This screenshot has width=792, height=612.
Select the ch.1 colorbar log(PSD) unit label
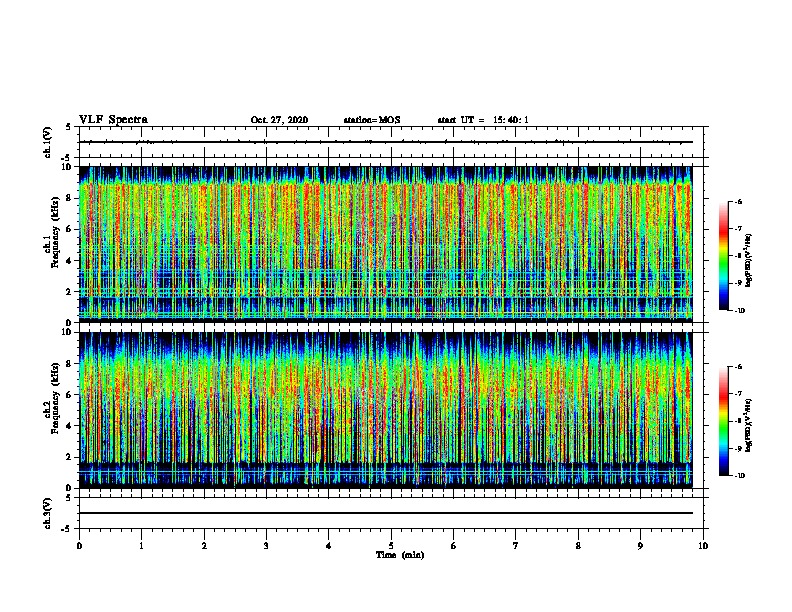(x=748, y=260)
